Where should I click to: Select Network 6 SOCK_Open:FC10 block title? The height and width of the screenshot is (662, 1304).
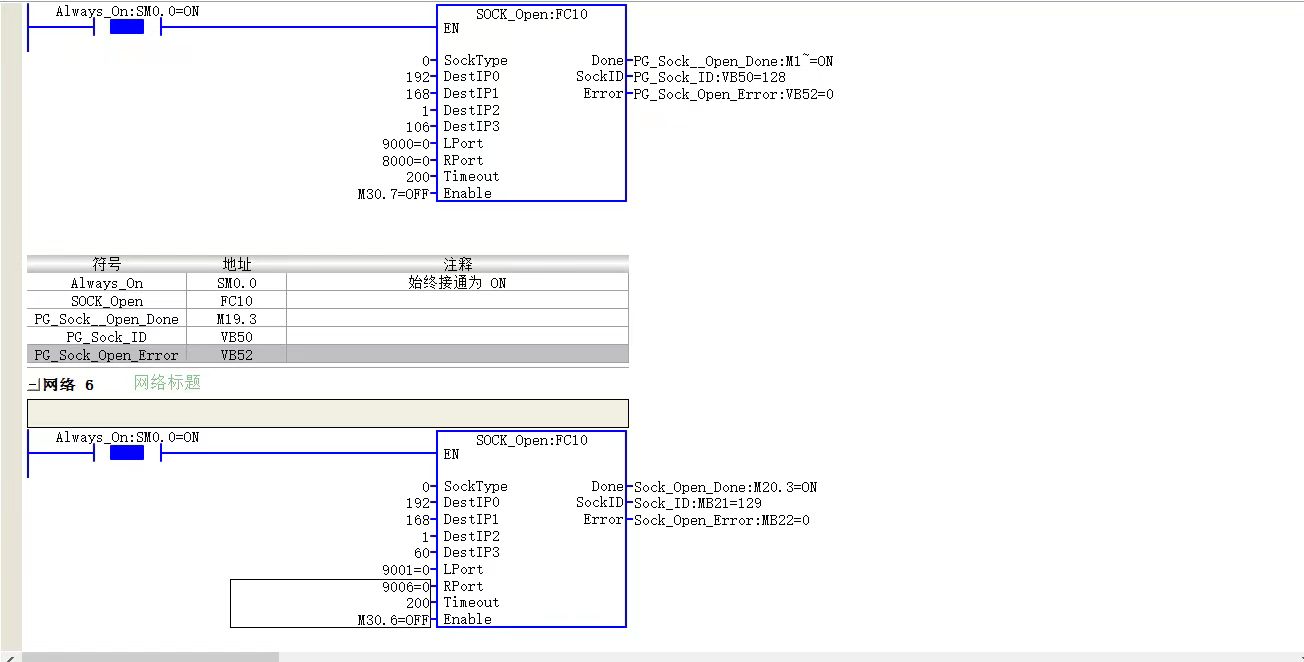(x=532, y=440)
